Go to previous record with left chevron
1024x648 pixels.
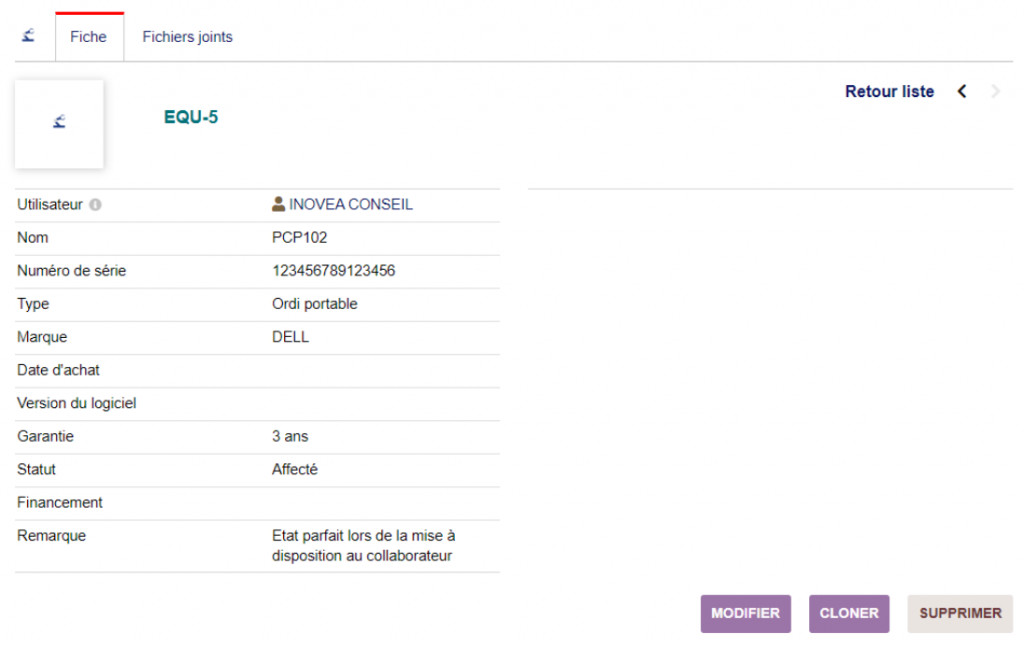962,92
